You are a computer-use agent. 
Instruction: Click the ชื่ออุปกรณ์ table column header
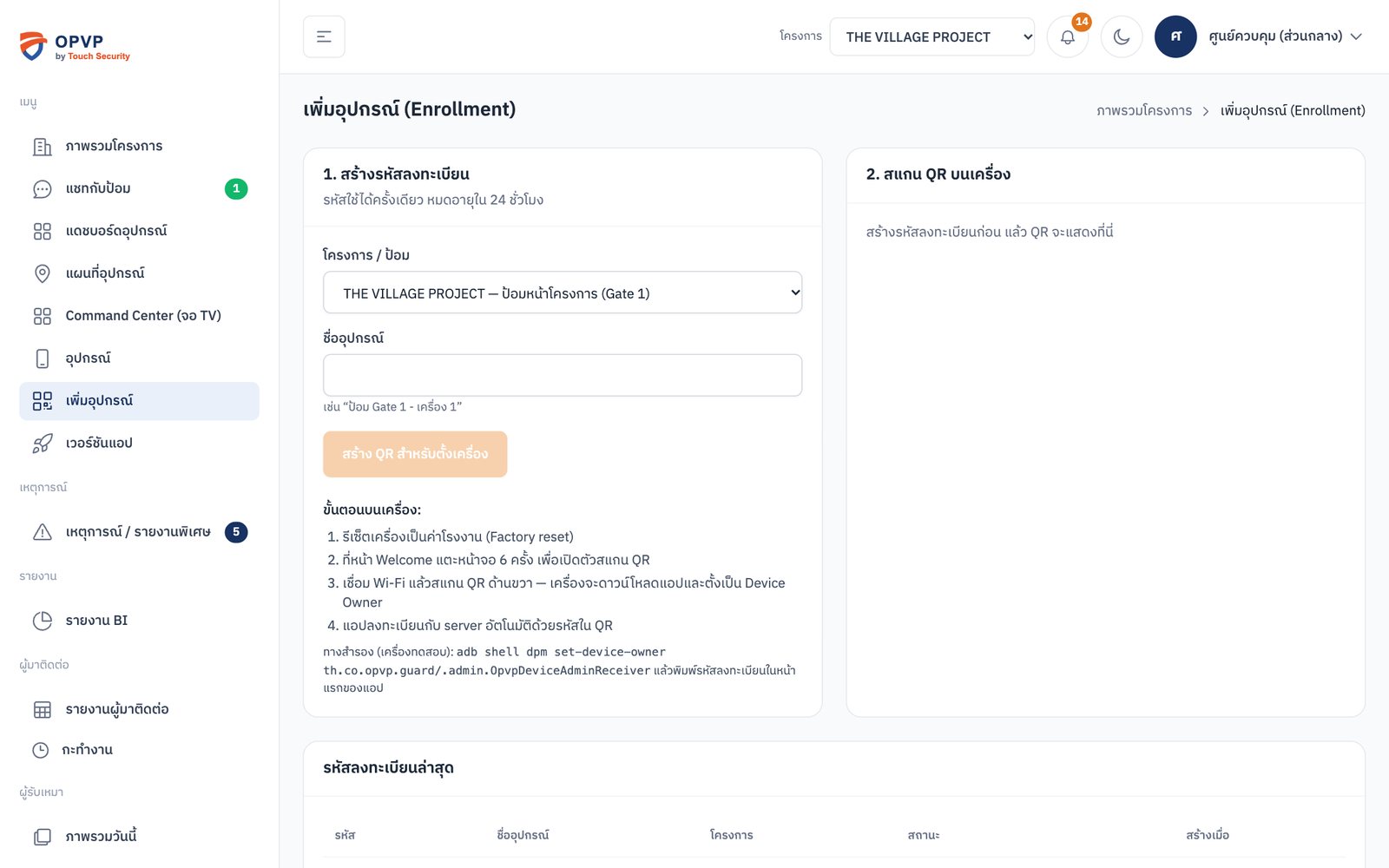point(523,835)
